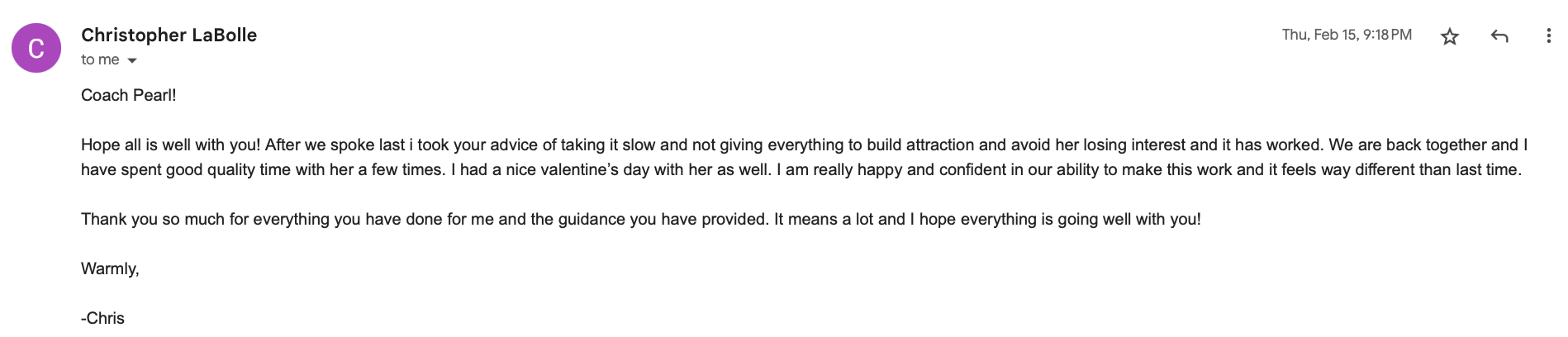Image resolution: width=1568 pixels, height=337 pixels.
Task: Expand recipient details arrow beside 'to me'
Action: tap(132, 60)
